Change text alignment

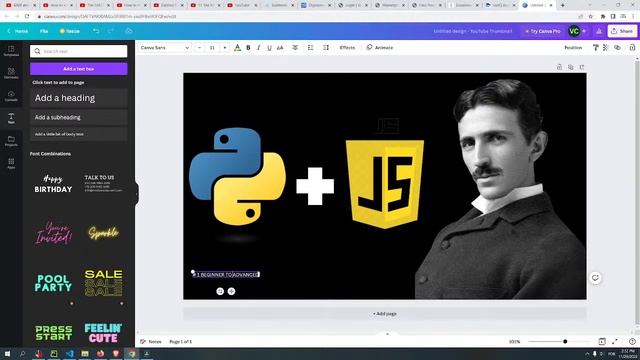[x=295, y=48]
